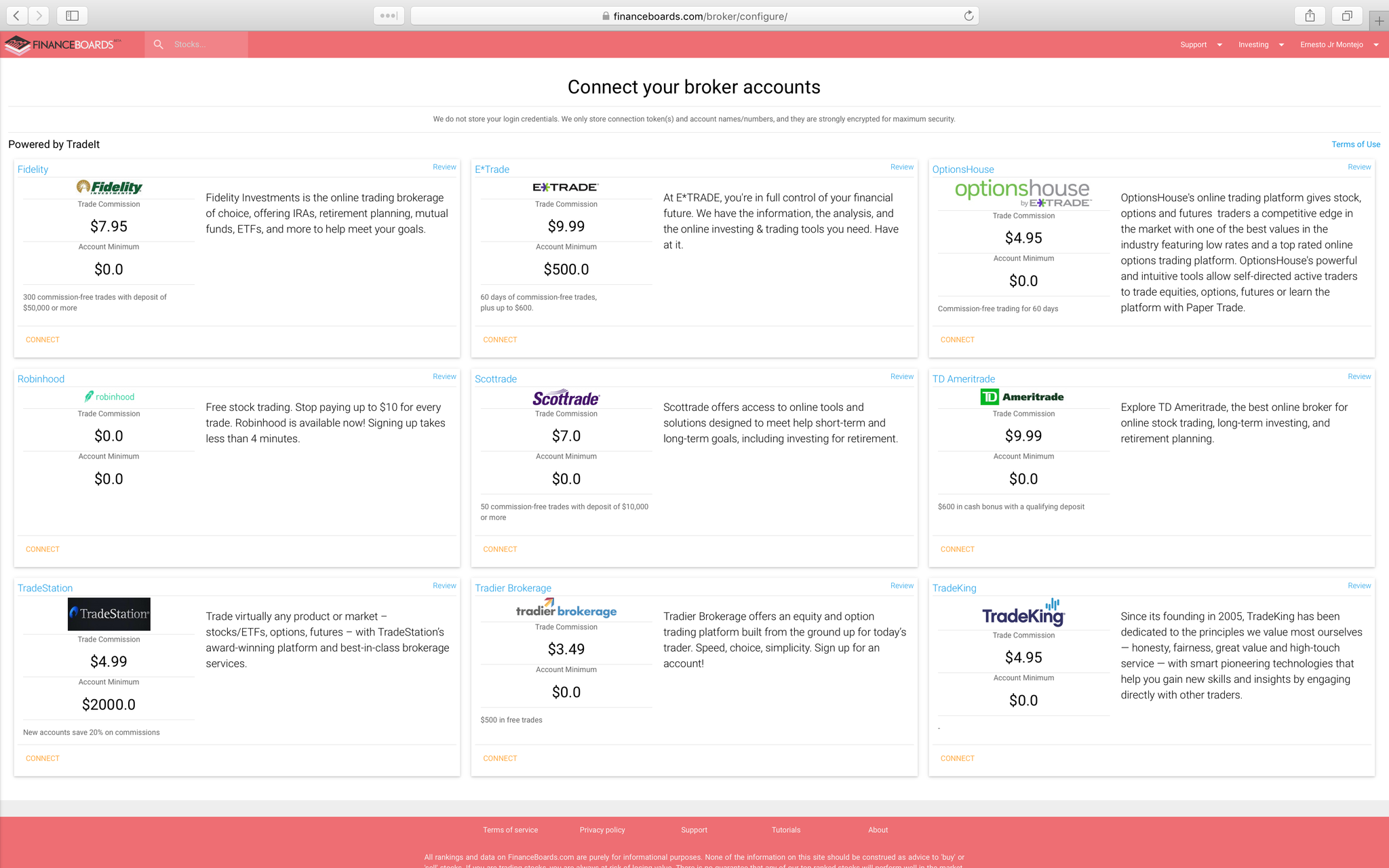Click the browser back arrow
This screenshot has height=868, width=1389.
[17, 16]
